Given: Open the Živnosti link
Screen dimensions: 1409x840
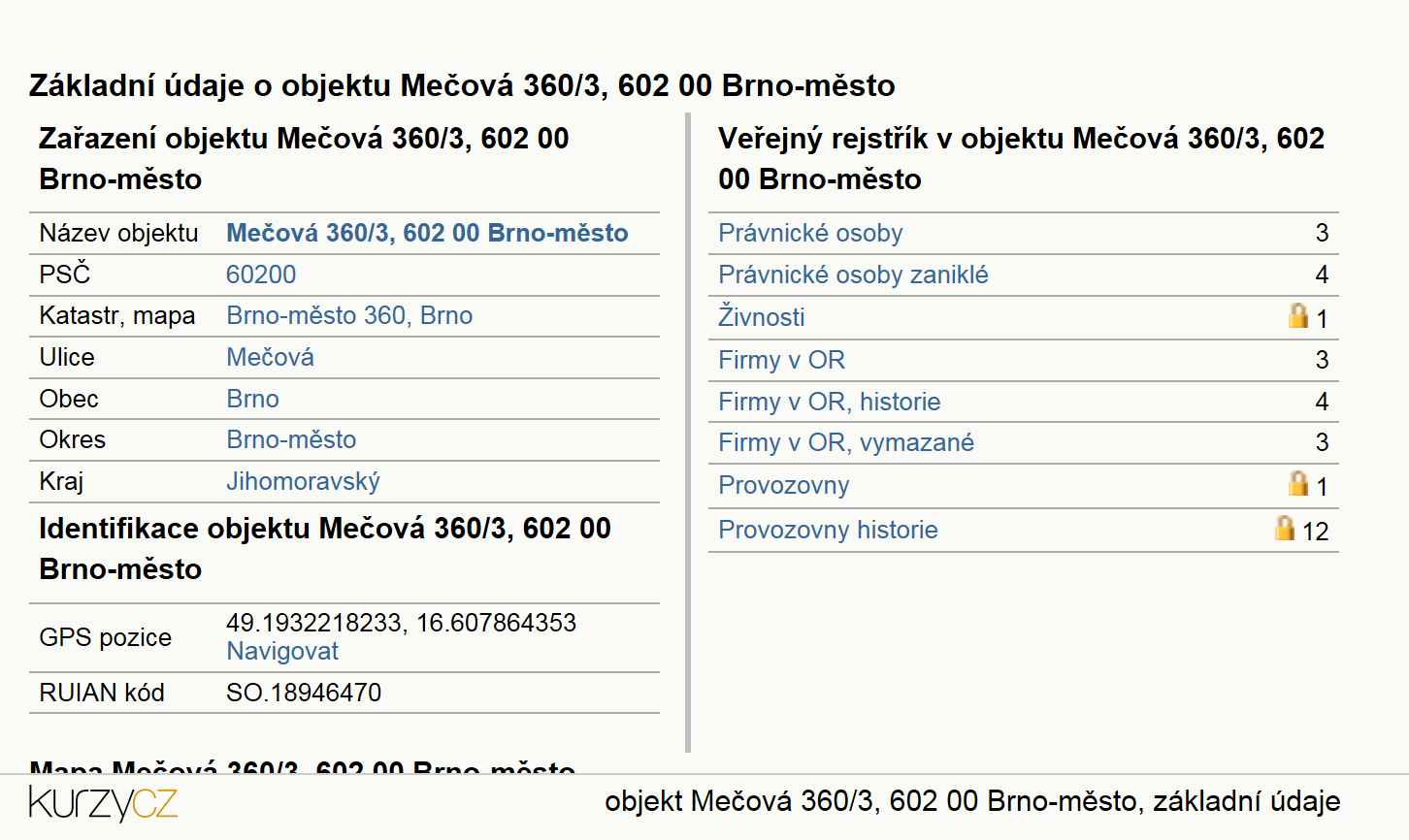Looking at the screenshot, I should pos(762,317).
